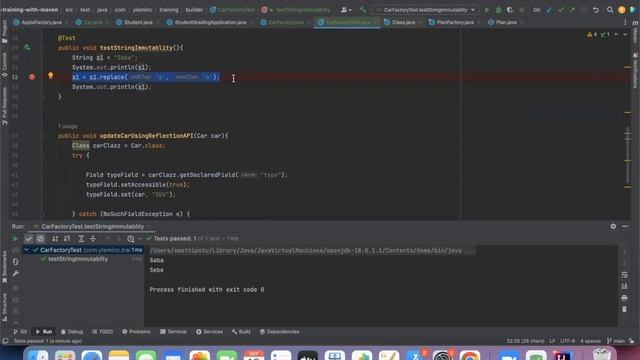Screen dimensions: 640x360
Task: Click Git update project arrow icon
Action: click(549, 10)
